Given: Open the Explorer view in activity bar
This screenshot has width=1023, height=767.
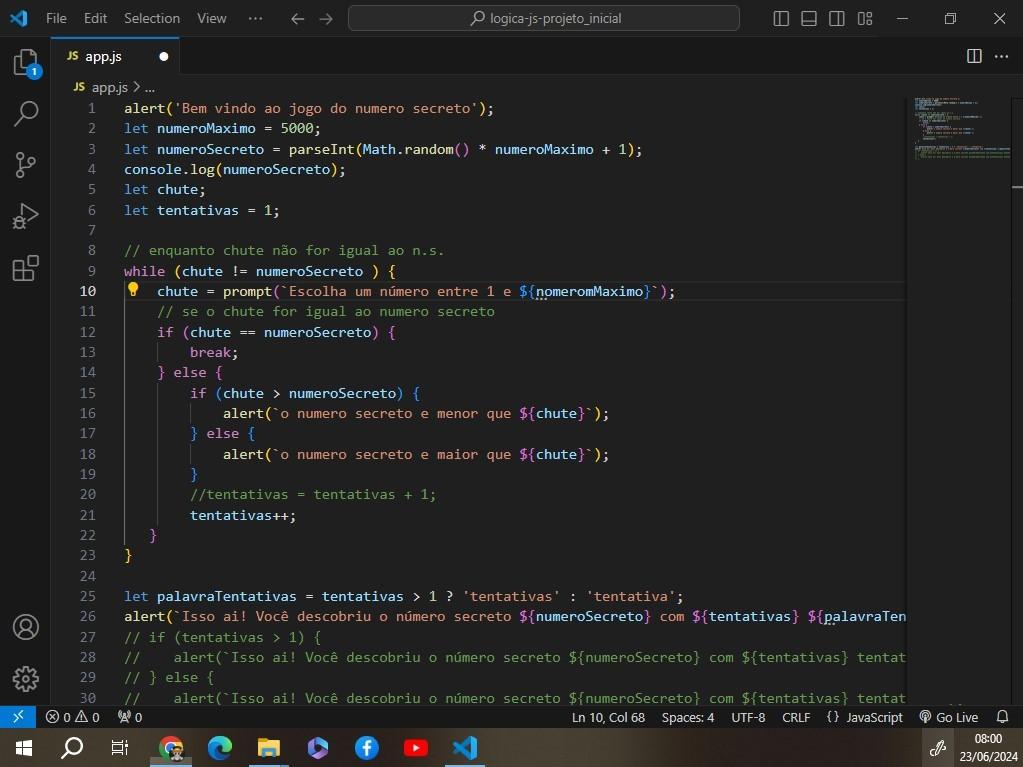Looking at the screenshot, I should (25, 64).
